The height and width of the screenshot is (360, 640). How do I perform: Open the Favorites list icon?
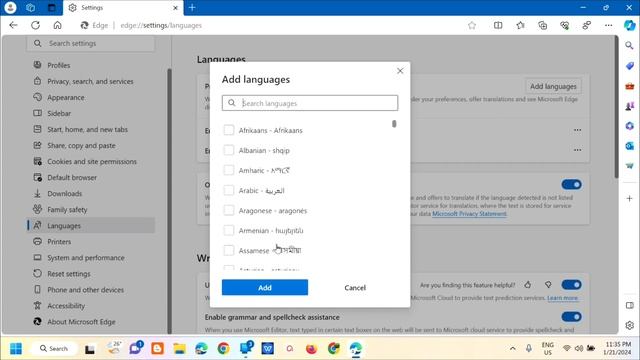pos(520,25)
